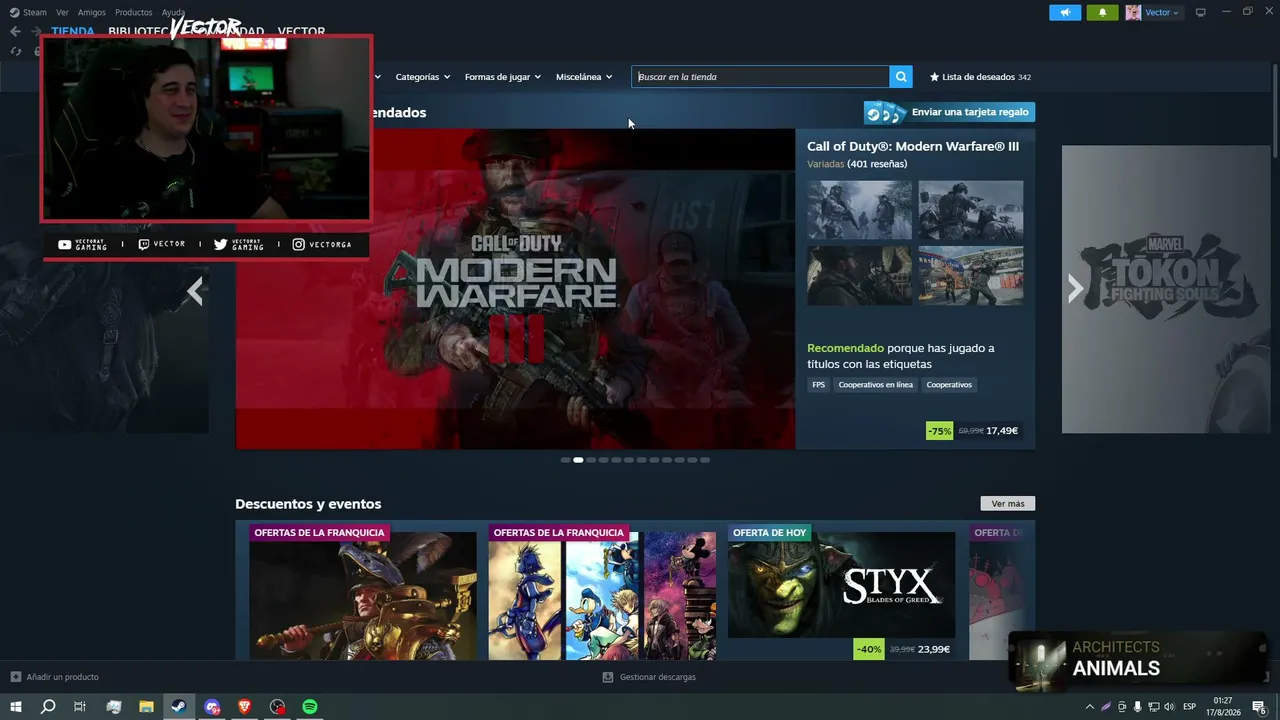Reload the store page with the refresh icon
This screenshot has height=720, width=1280.
(x=15, y=51)
